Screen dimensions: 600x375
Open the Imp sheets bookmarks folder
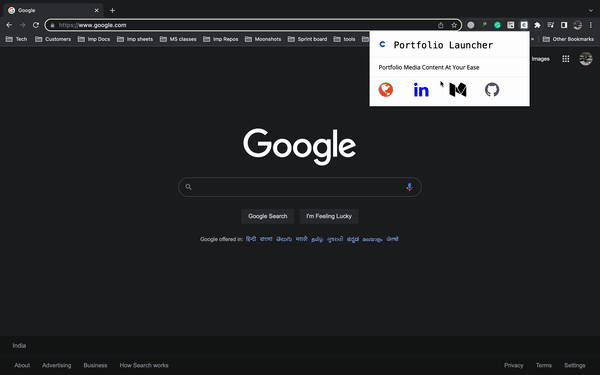tap(135, 39)
